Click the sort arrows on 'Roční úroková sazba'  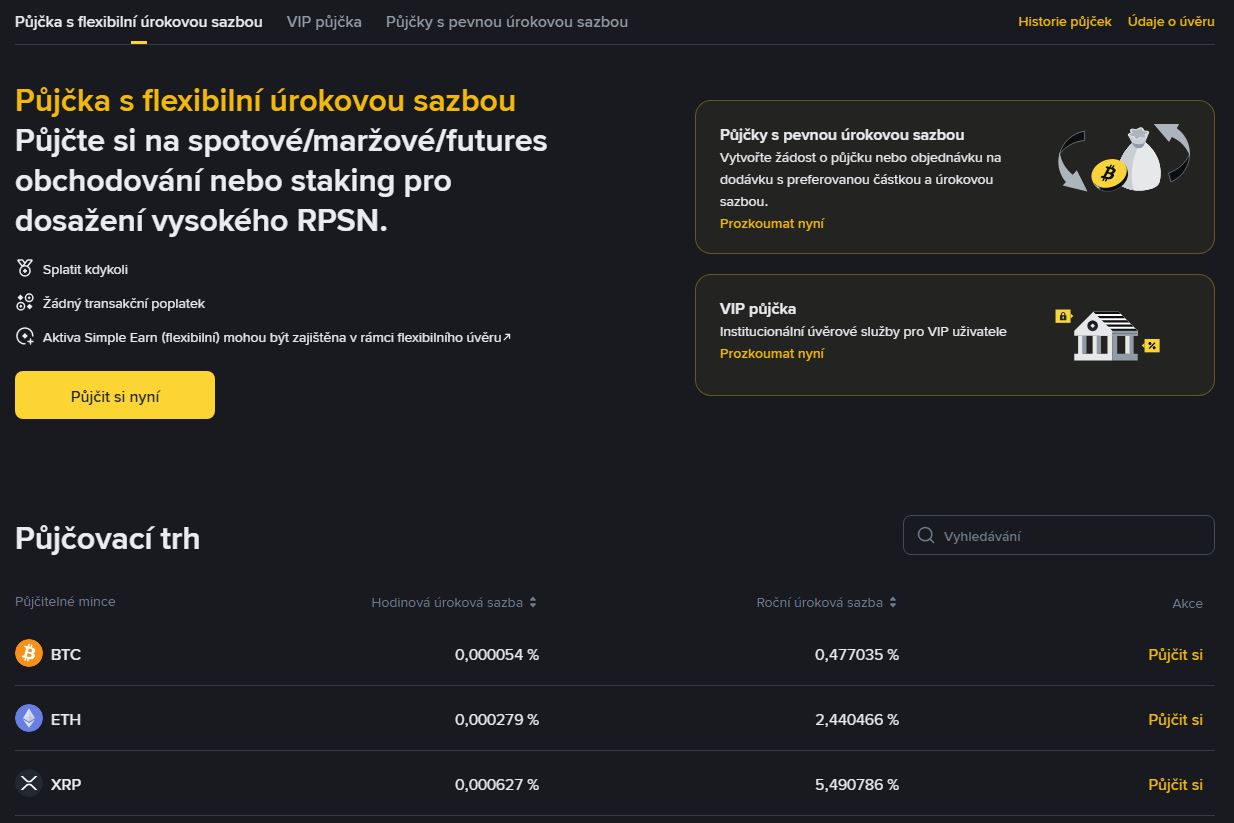tap(892, 602)
